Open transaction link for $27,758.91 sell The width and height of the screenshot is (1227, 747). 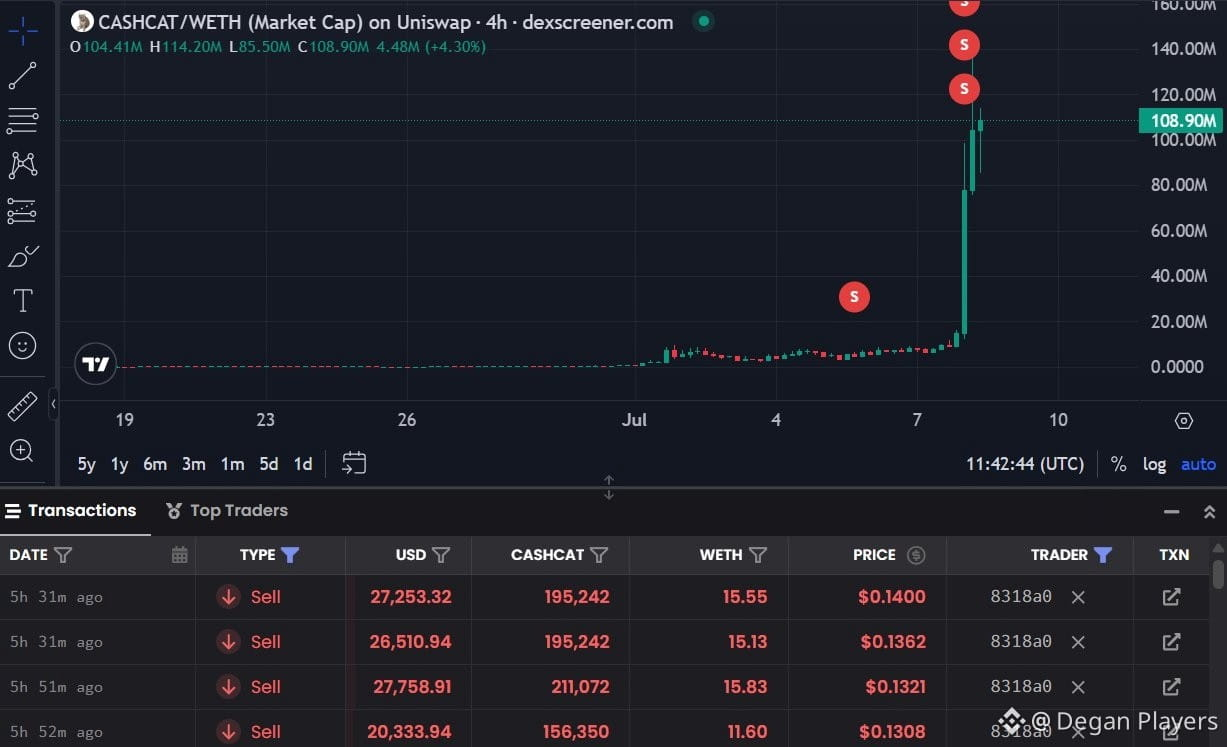tap(1171, 687)
